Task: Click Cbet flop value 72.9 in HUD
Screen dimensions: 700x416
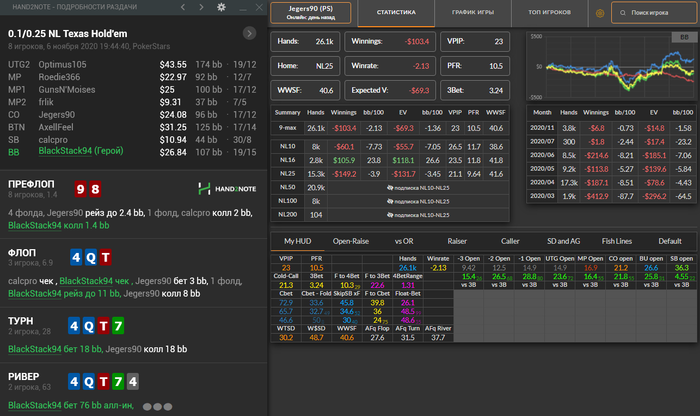Action: pos(286,303)
